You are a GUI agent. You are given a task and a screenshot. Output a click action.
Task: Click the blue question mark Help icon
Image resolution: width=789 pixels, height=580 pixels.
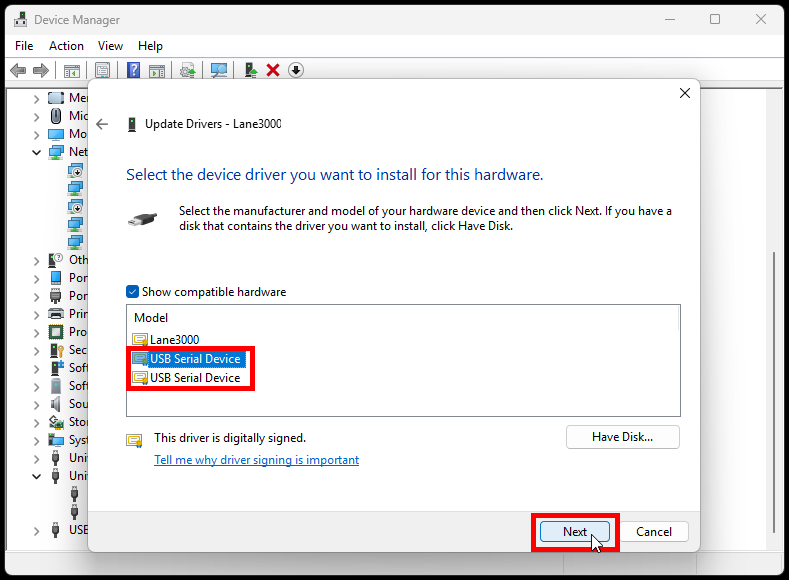coord(133,70)
